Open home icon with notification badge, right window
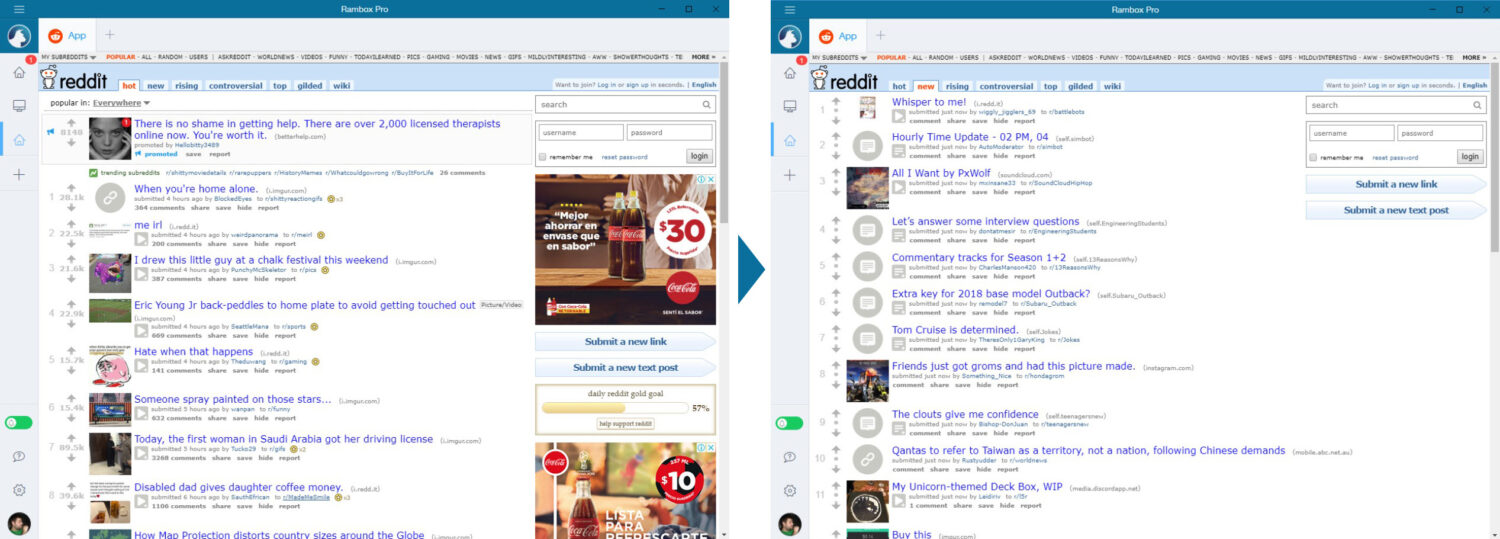This screenshot has width=1500, height=539. point(790,72)
